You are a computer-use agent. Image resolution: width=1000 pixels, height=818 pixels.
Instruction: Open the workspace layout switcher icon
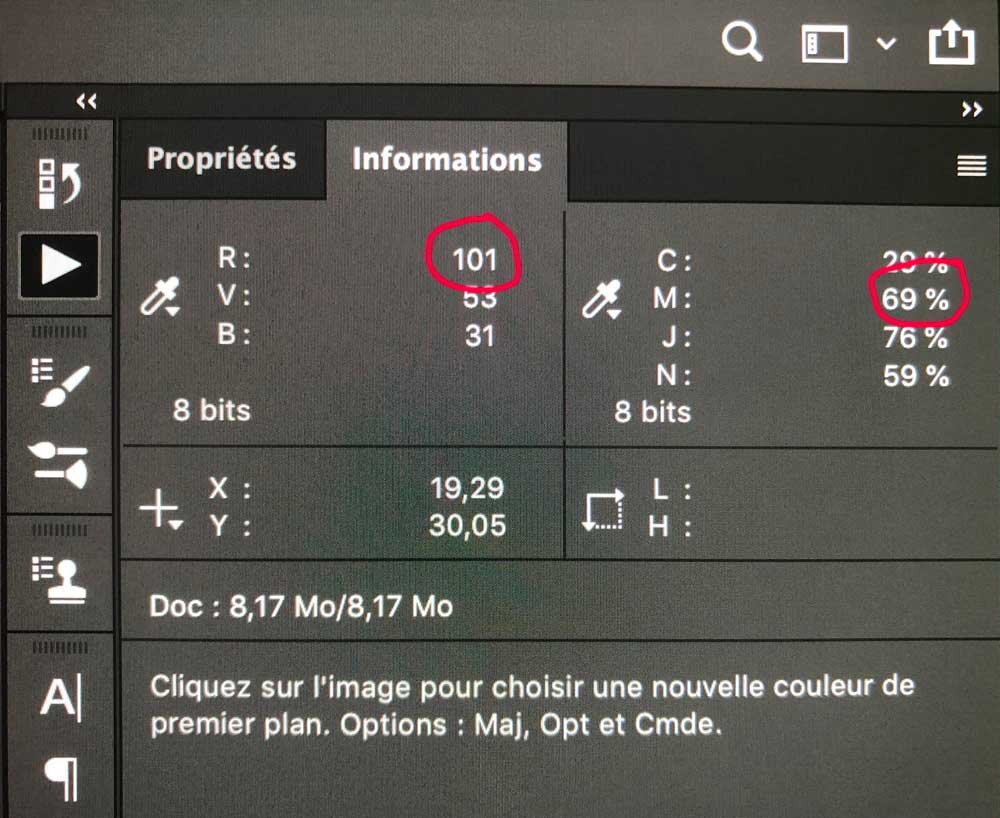[x=825, y=44]
